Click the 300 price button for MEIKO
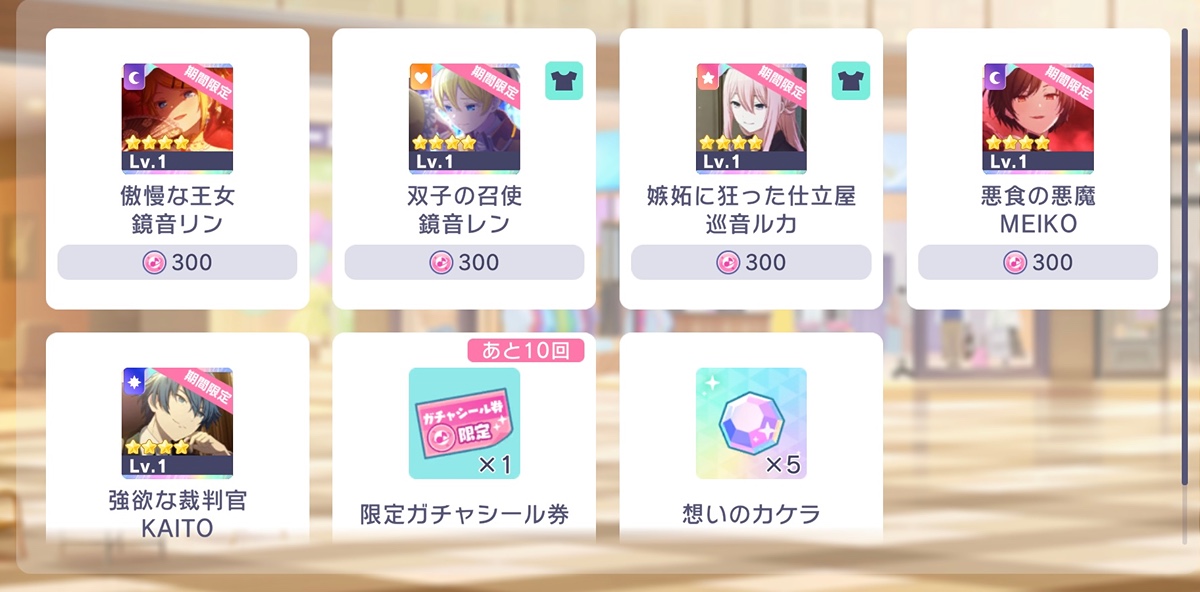Image resolution: width=1200 pixels, height=592 pixels. pos(1038,262)
